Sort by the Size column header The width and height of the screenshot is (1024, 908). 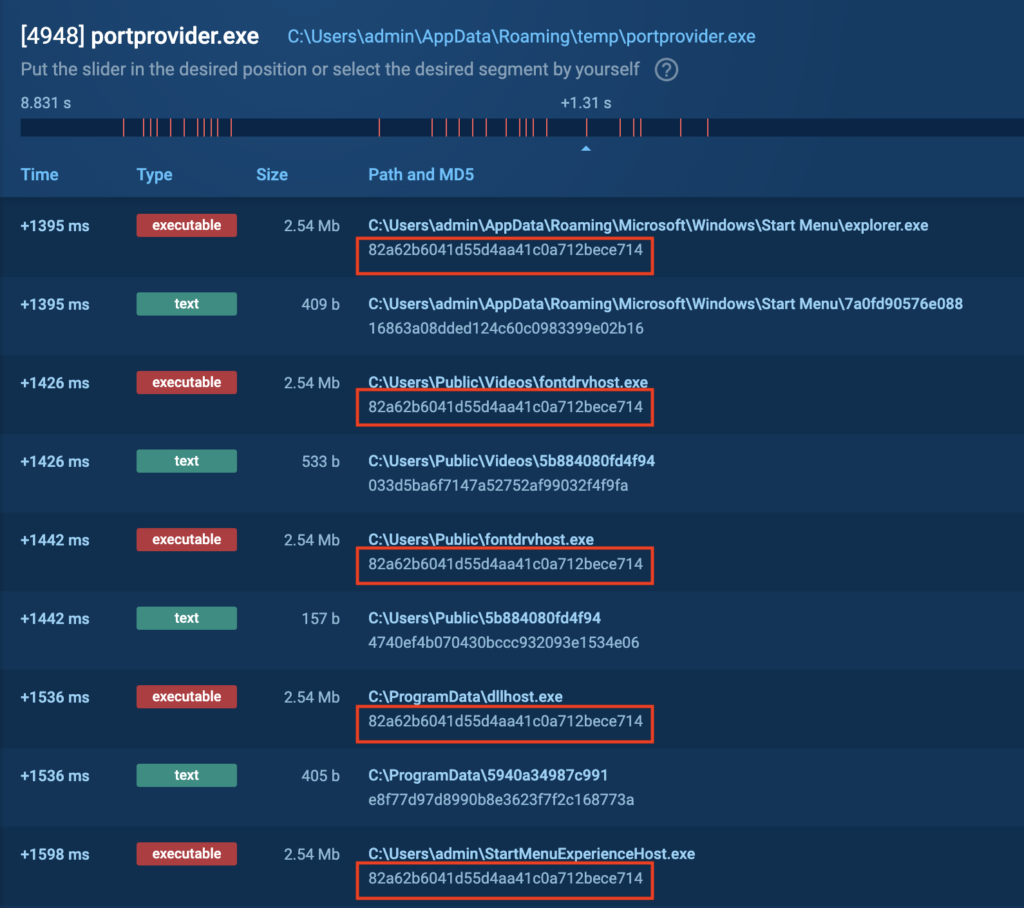(271, 175)
